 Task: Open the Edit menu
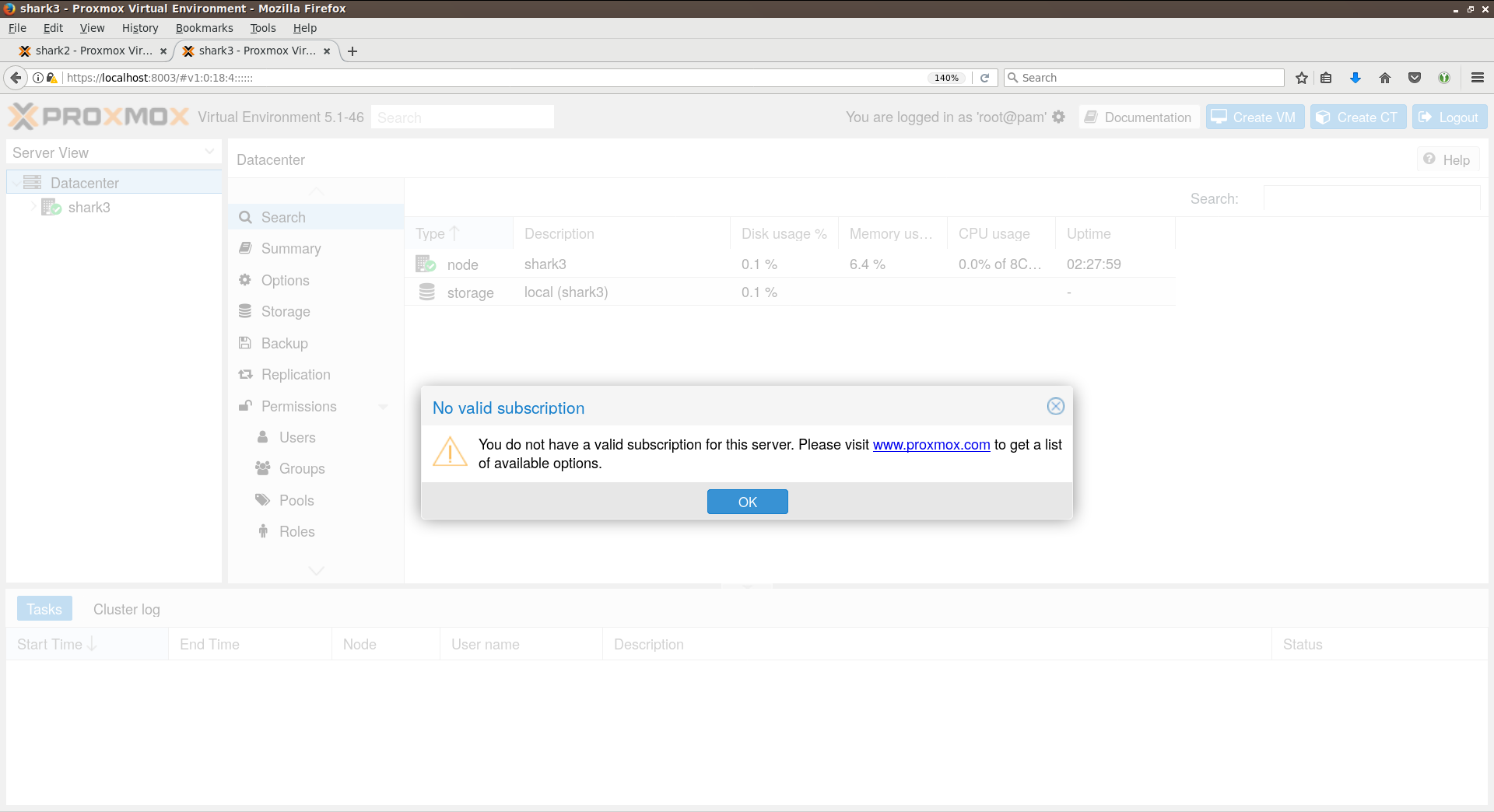(x=53, y=28)
